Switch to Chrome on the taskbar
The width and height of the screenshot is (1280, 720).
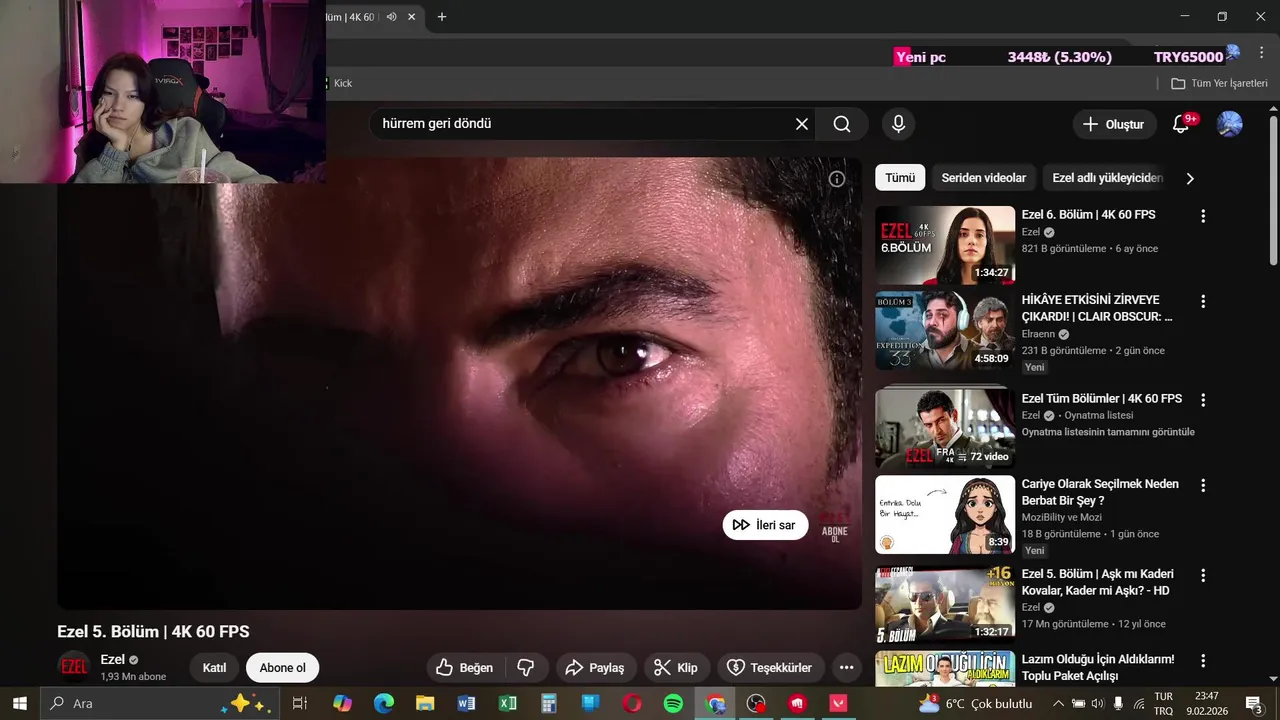[x=715, y=703]
